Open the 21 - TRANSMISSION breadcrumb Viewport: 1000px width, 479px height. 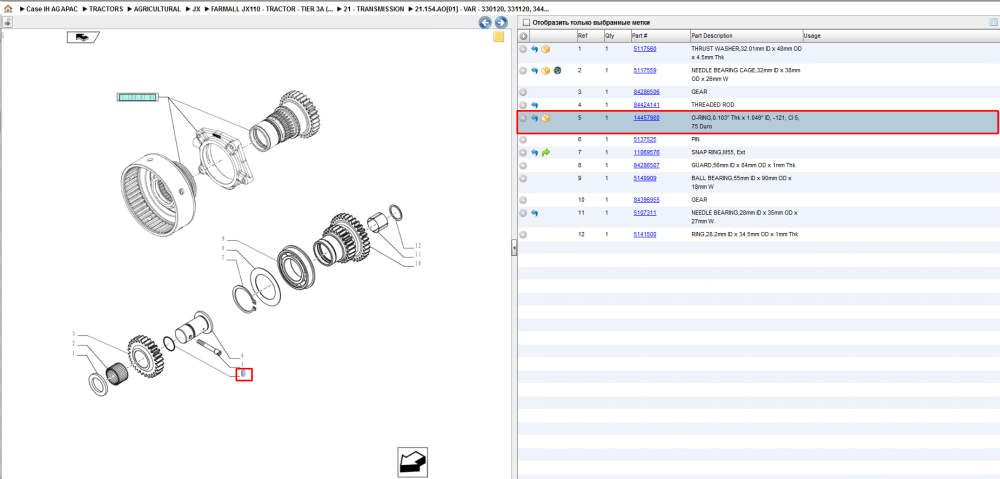click(374, 10)
